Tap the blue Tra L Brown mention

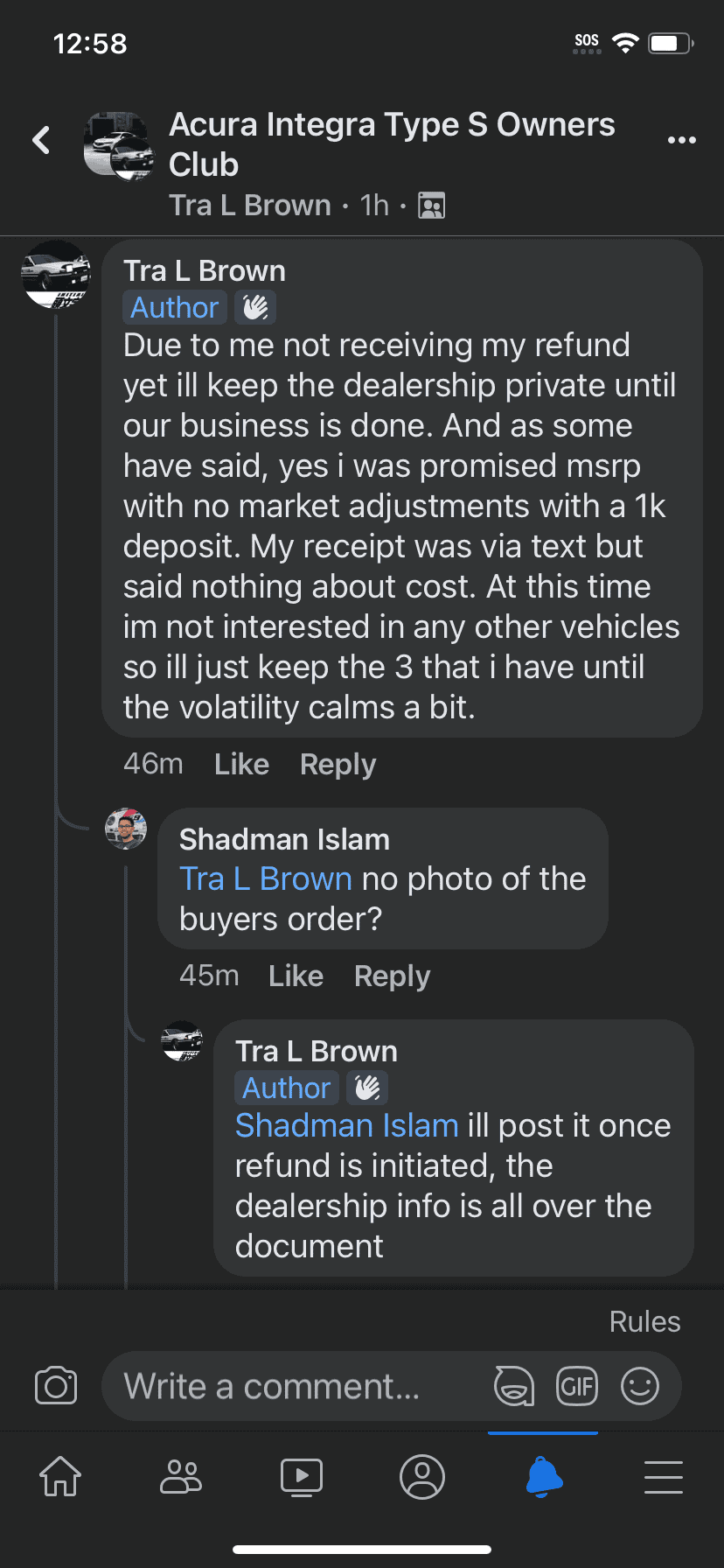point(266,879)
